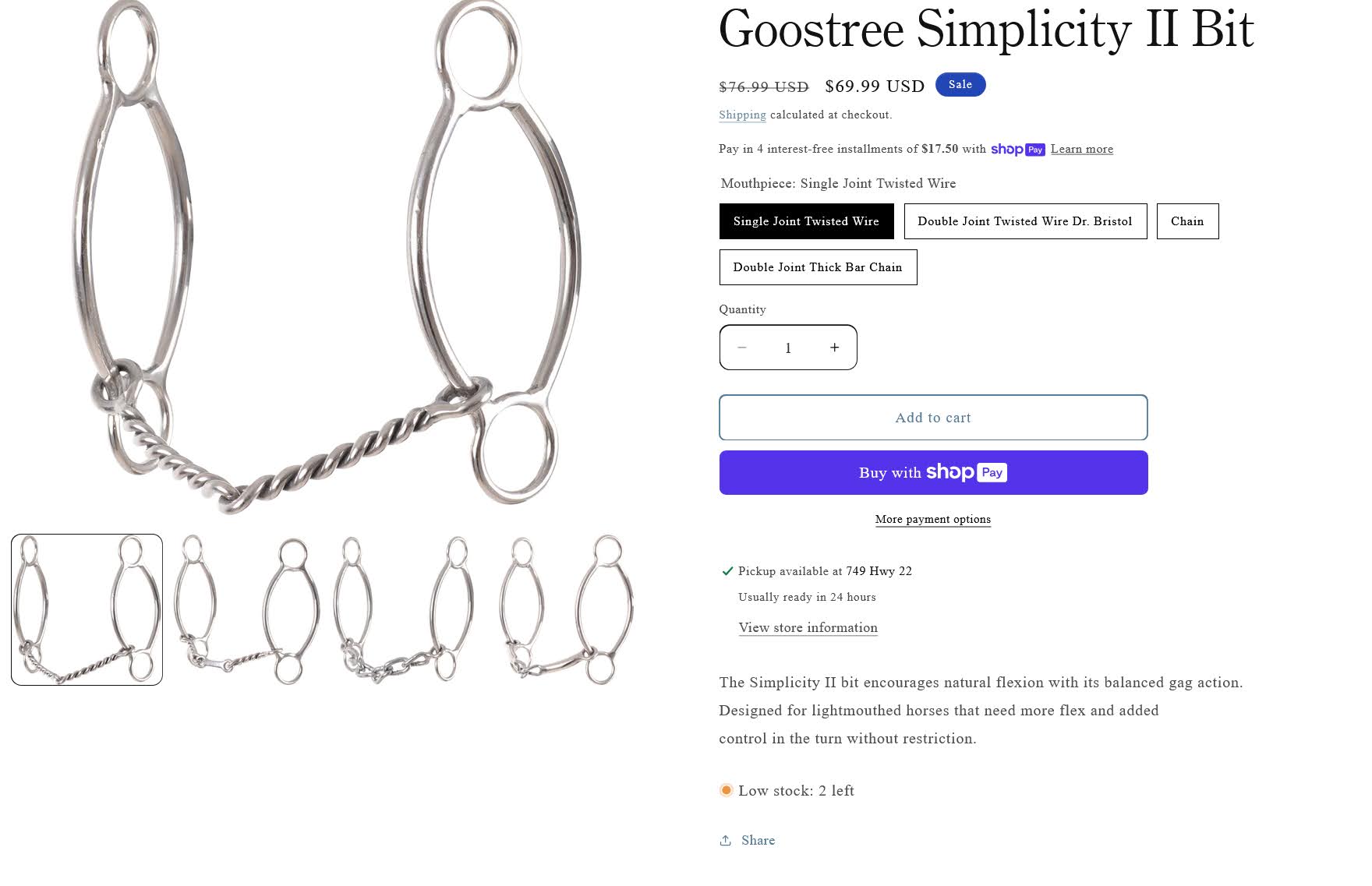The height and width of the screenshot is (886, 1372).
Task: View the chain mouthpiece bit thumbnail
Action: pos(405,609)
